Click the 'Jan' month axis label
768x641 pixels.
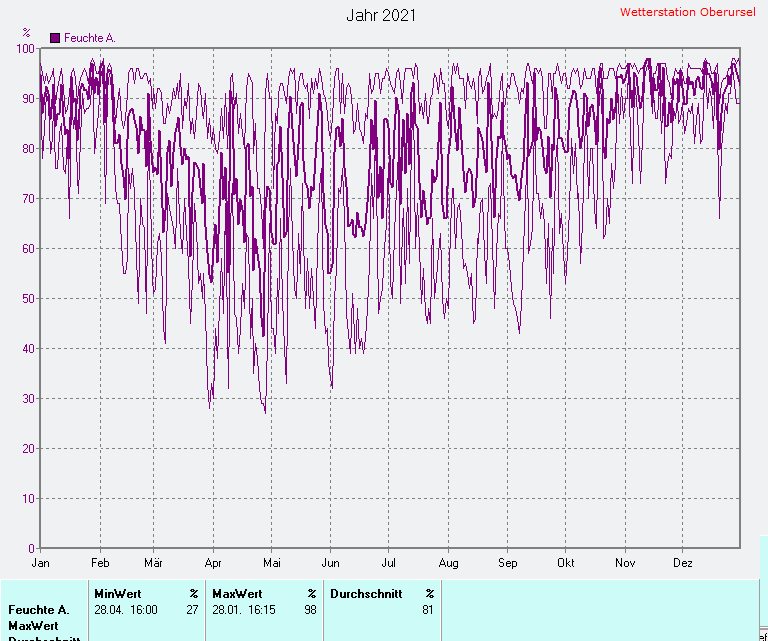pos(41,563)
